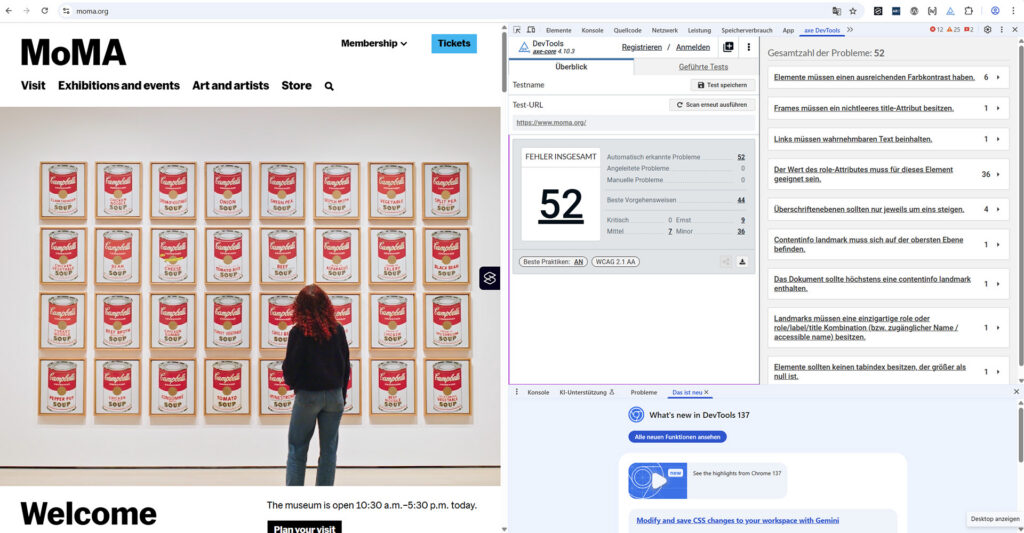Export axe results with download icon
Viewport: 1024px width, 533px height.
742,262
